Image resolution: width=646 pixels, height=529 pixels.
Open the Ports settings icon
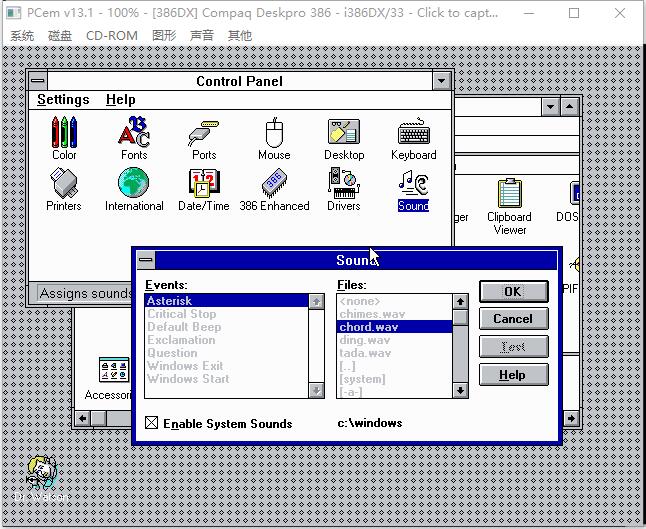tap(204, 138)
